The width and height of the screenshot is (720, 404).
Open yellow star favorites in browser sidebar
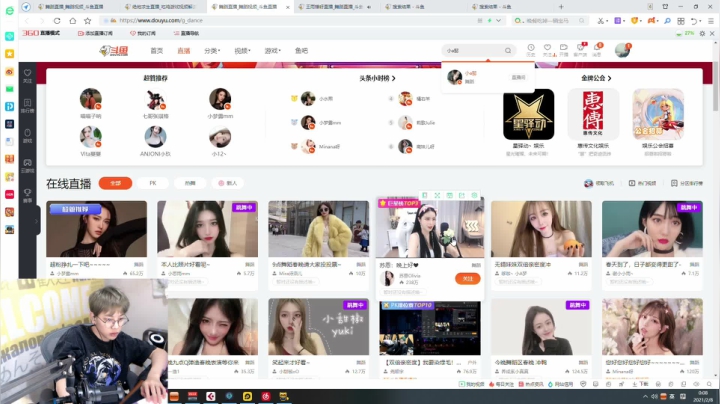pyautogui.click(x=9, y=54)
